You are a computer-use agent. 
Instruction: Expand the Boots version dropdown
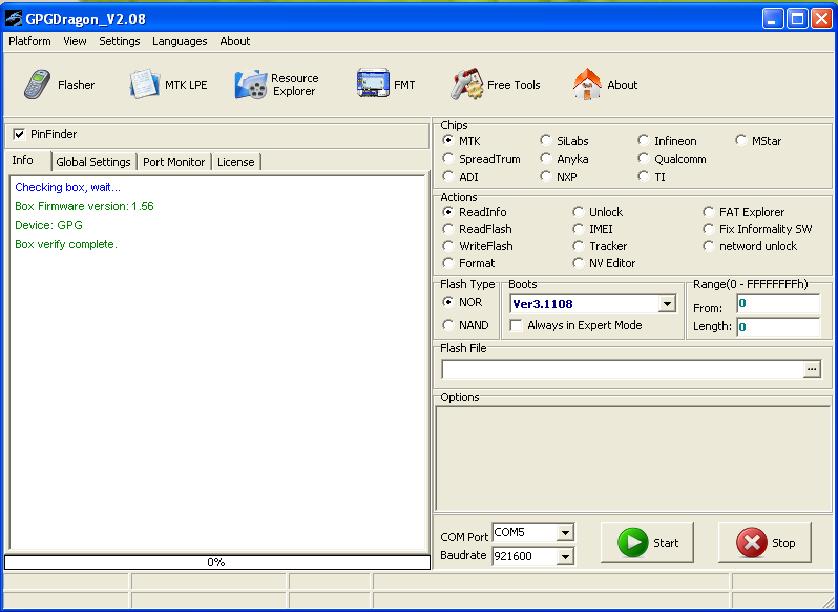(666, 304)
